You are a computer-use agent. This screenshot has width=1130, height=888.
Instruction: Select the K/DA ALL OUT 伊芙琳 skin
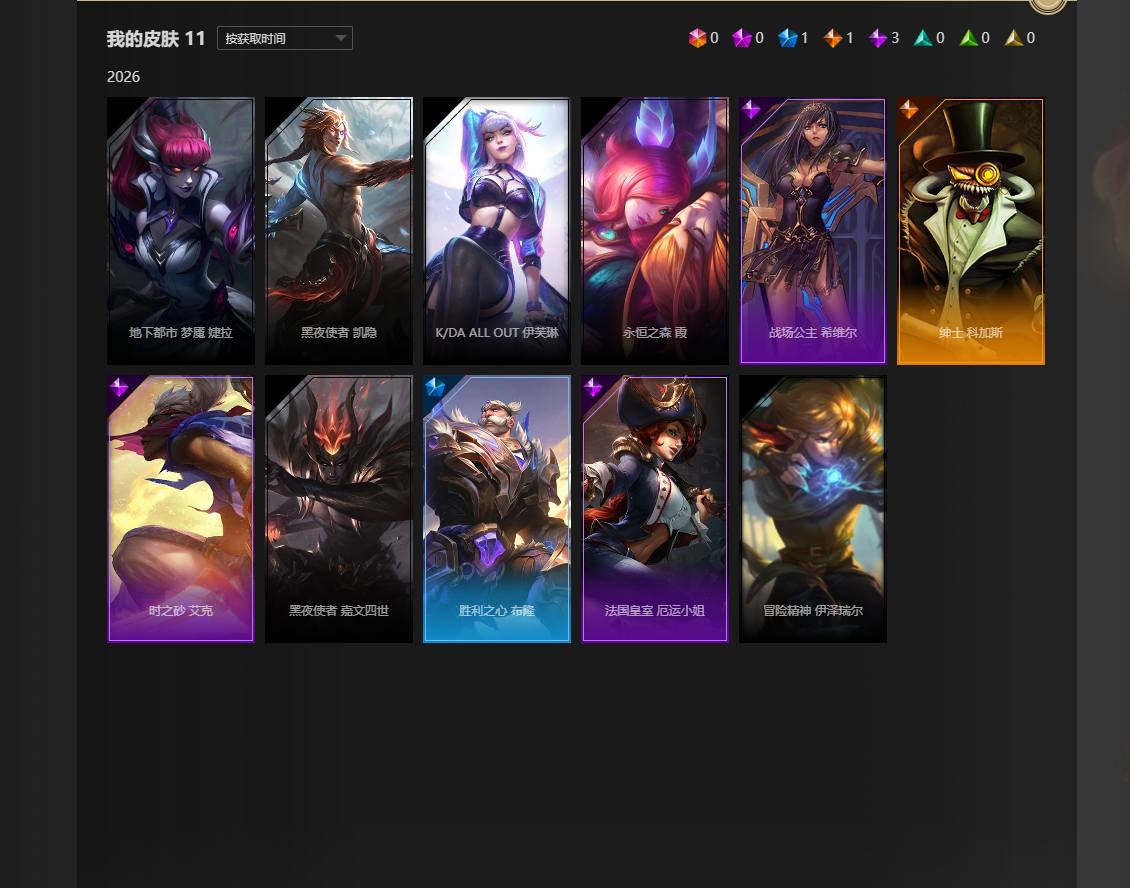pos(497,231)
